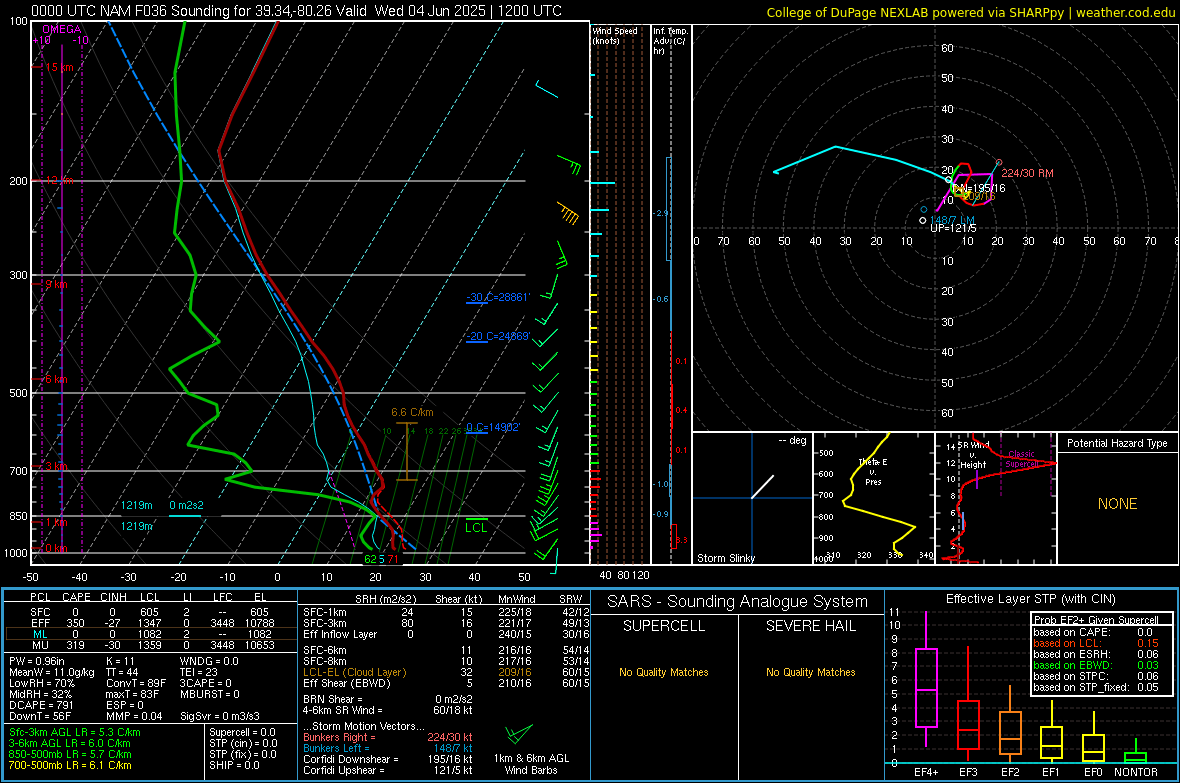Click the 700-500mb LR line

[x=70, y=766]
